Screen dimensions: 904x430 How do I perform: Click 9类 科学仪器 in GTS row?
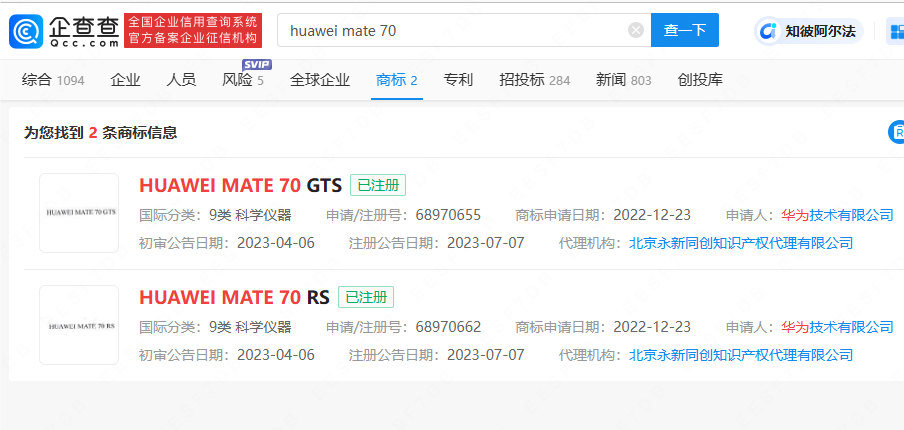click(250, 216)
